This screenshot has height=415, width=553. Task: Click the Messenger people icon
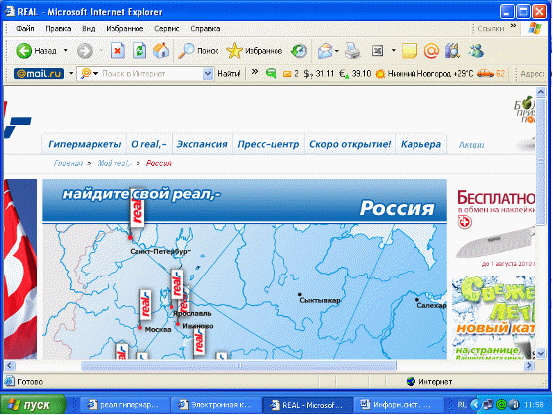[476, 51]
